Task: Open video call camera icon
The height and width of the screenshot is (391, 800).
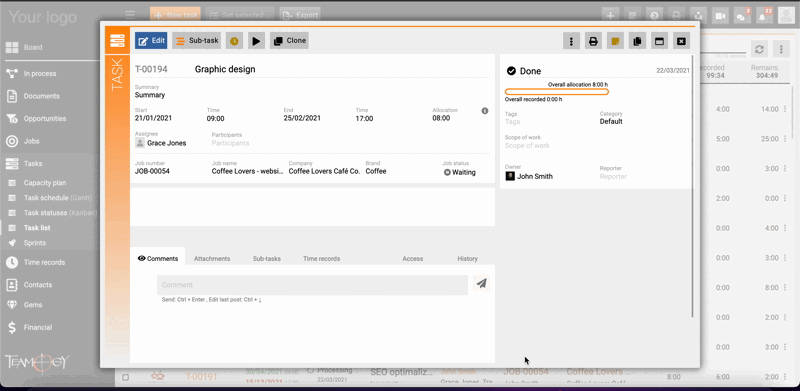Action: point(720,16)
